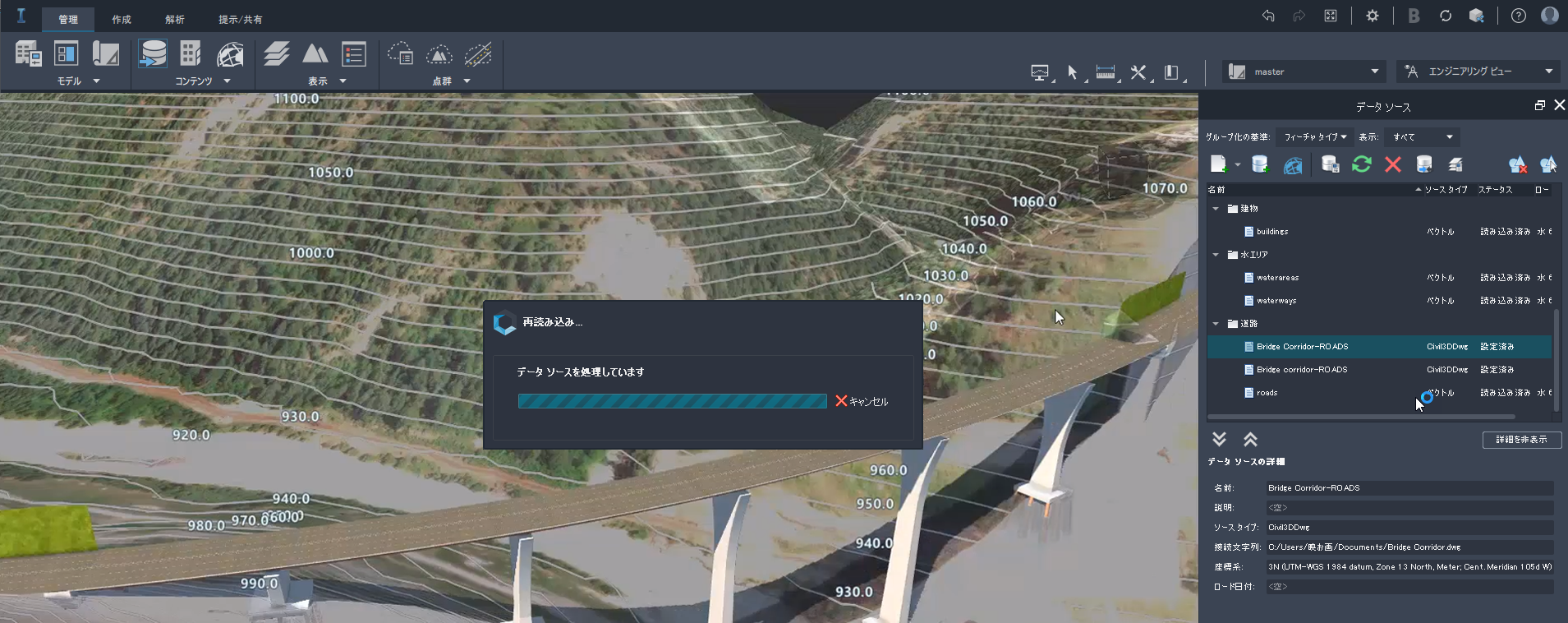Click the 詳細を非表示 button
Viewport: 1568px width, 623px height.
1521,440
